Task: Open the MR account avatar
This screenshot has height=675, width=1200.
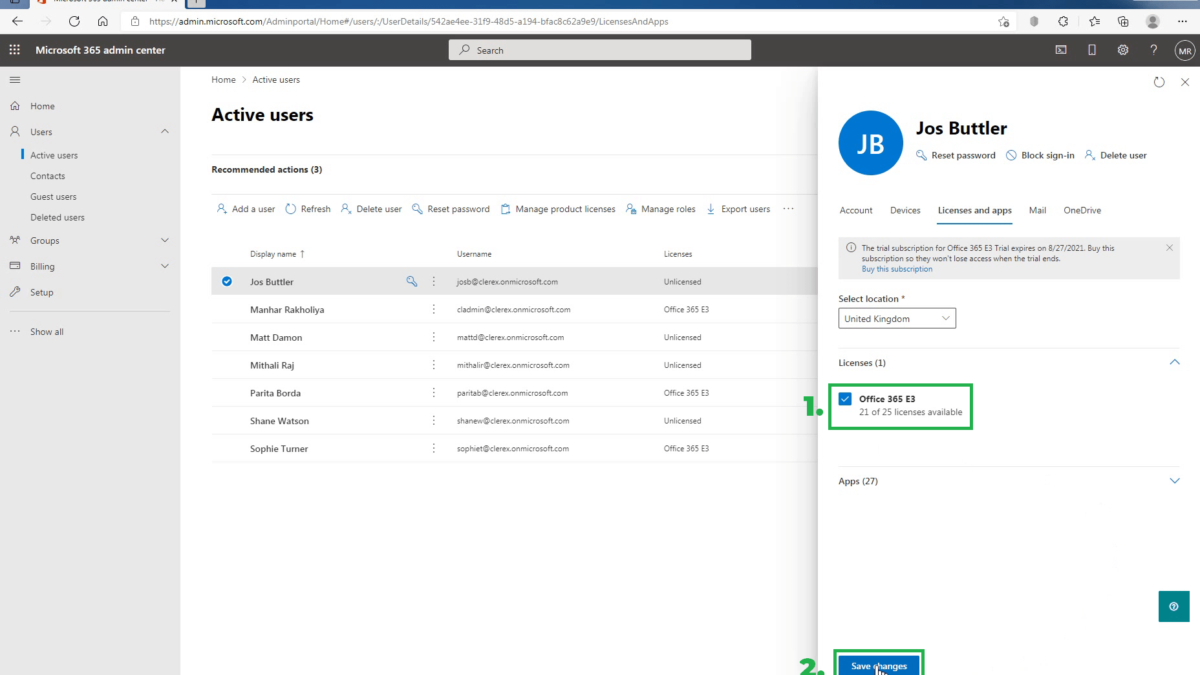Action: tap(1185, 50)
